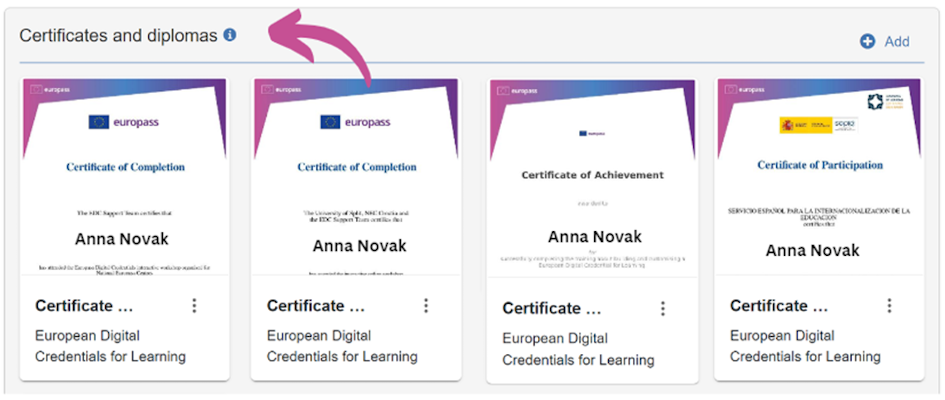The width and height of the screenshot is (945, 400).
Task: Open the three-dot menu on Certificate of Achievement card
Action: coord(663,308)
